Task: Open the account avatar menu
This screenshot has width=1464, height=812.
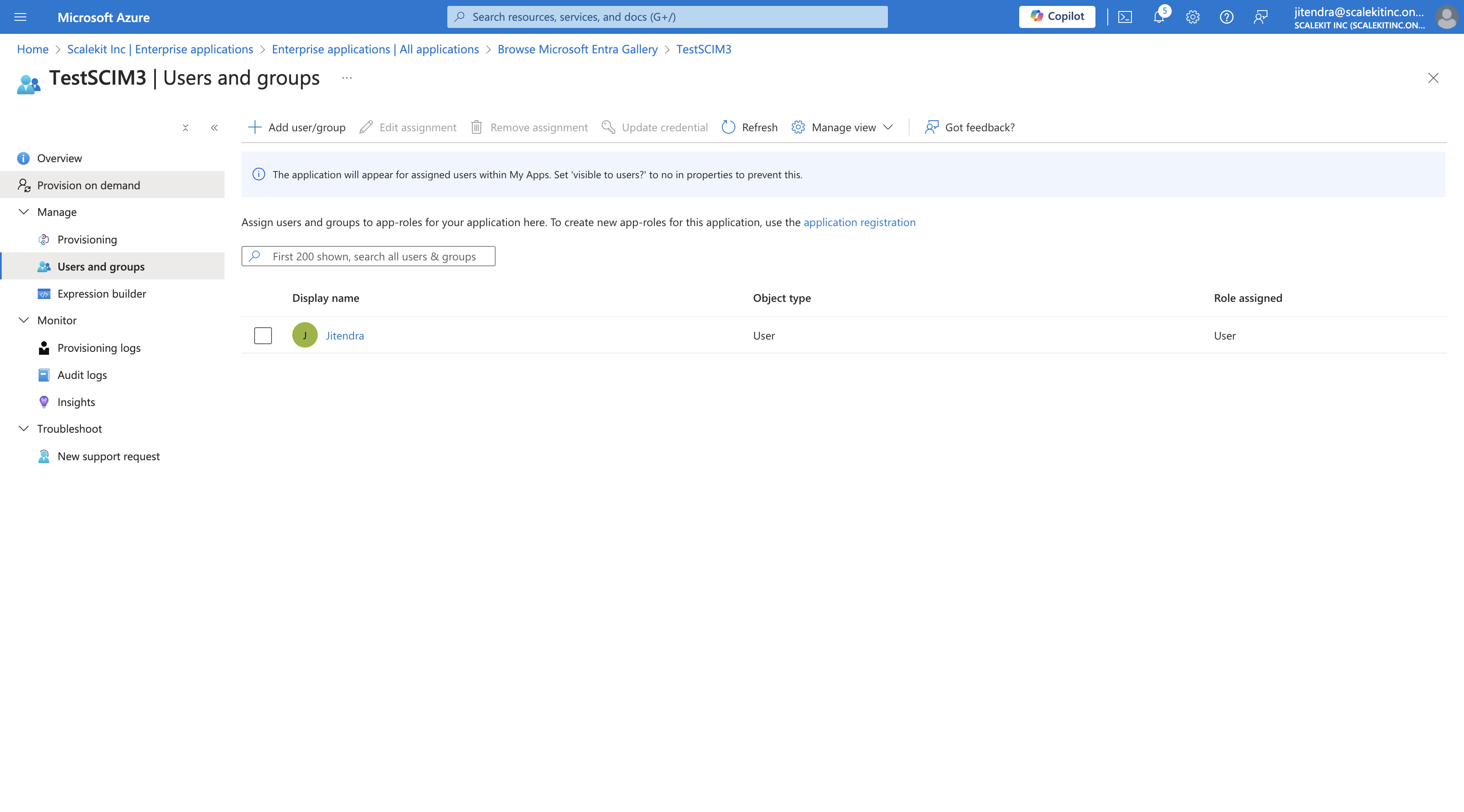Action: click(x=1446, y=17)
